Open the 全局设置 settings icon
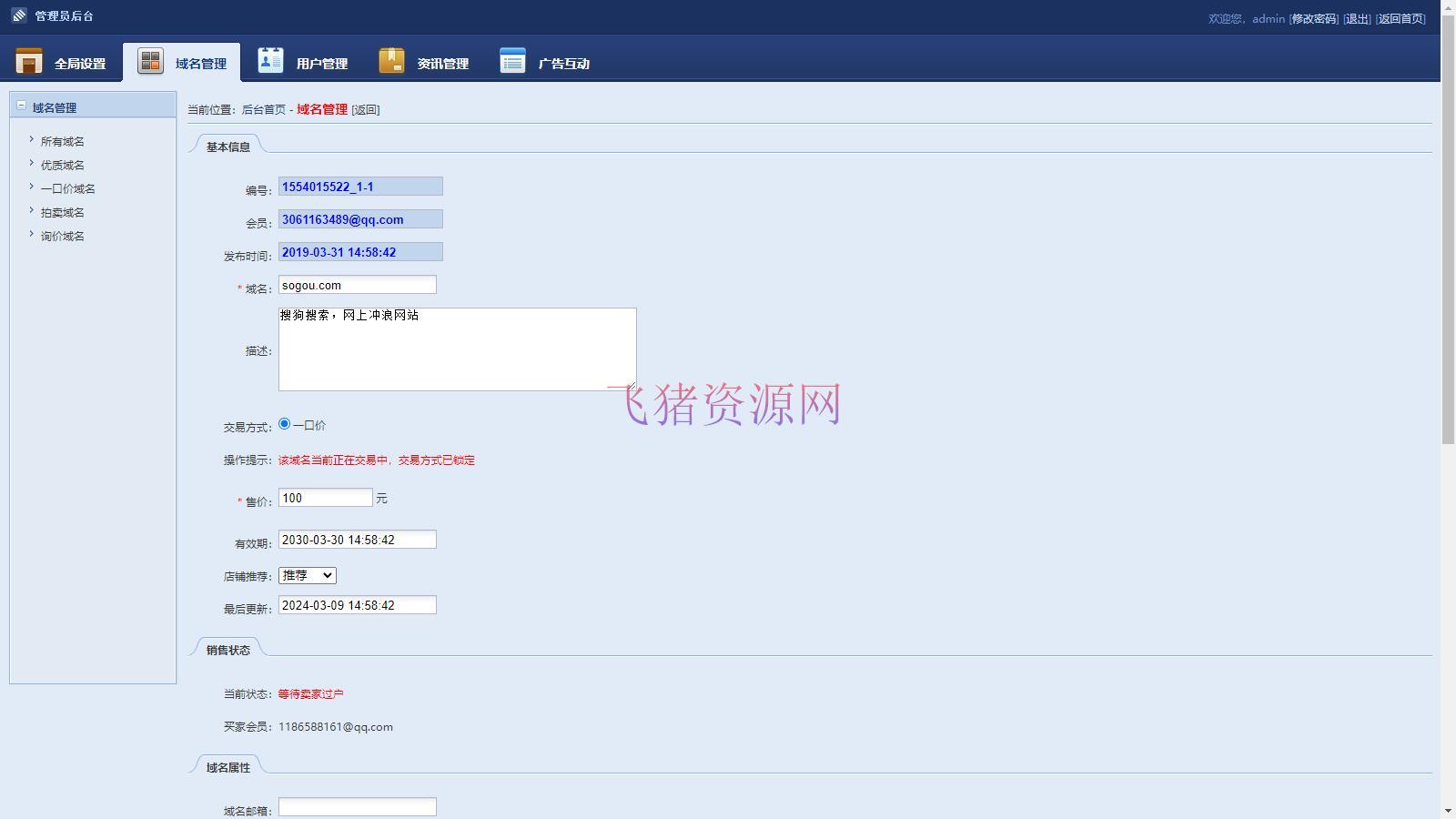The width and height of the screenshot is (1456, 819). click(27, 60)
